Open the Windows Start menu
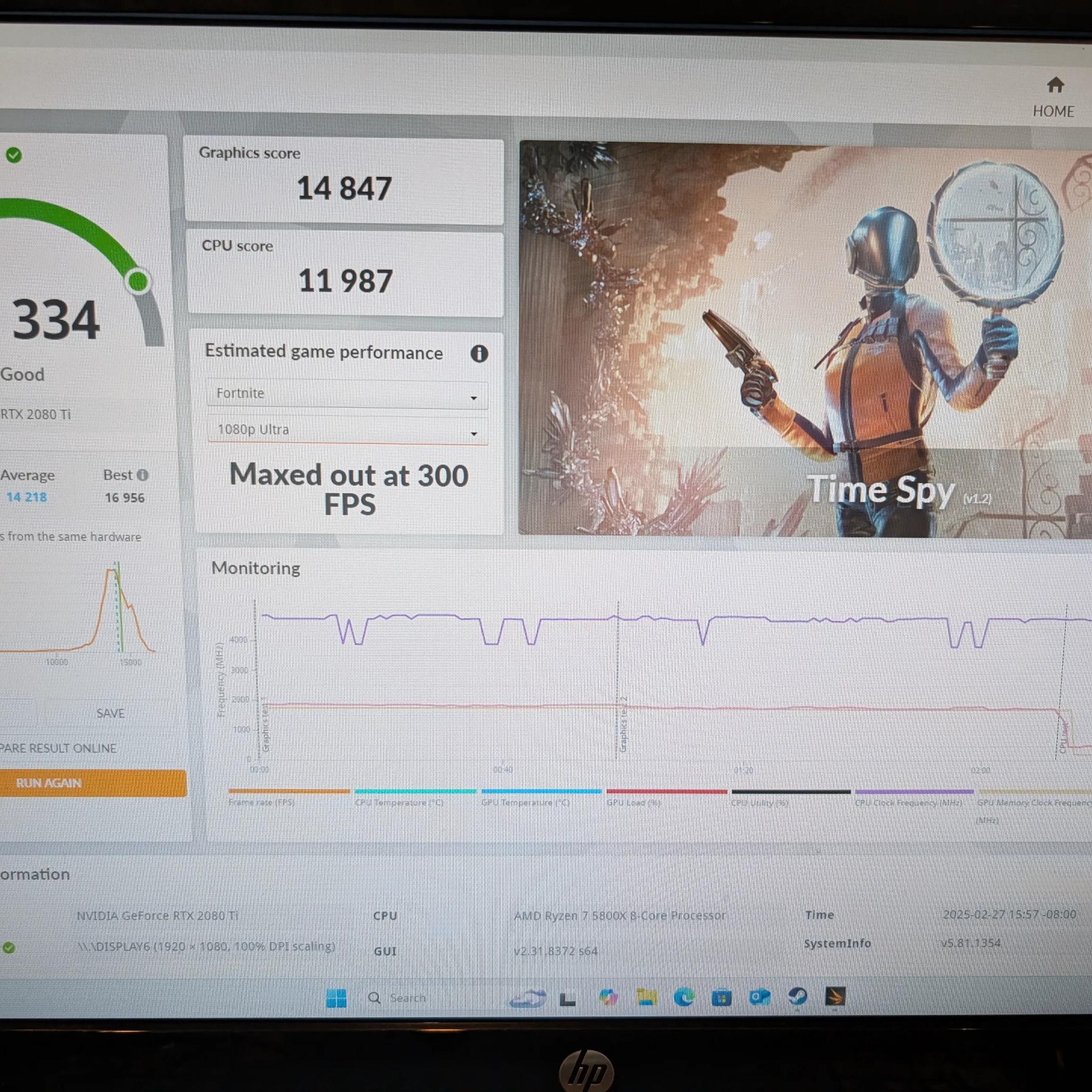 point(336,999)
